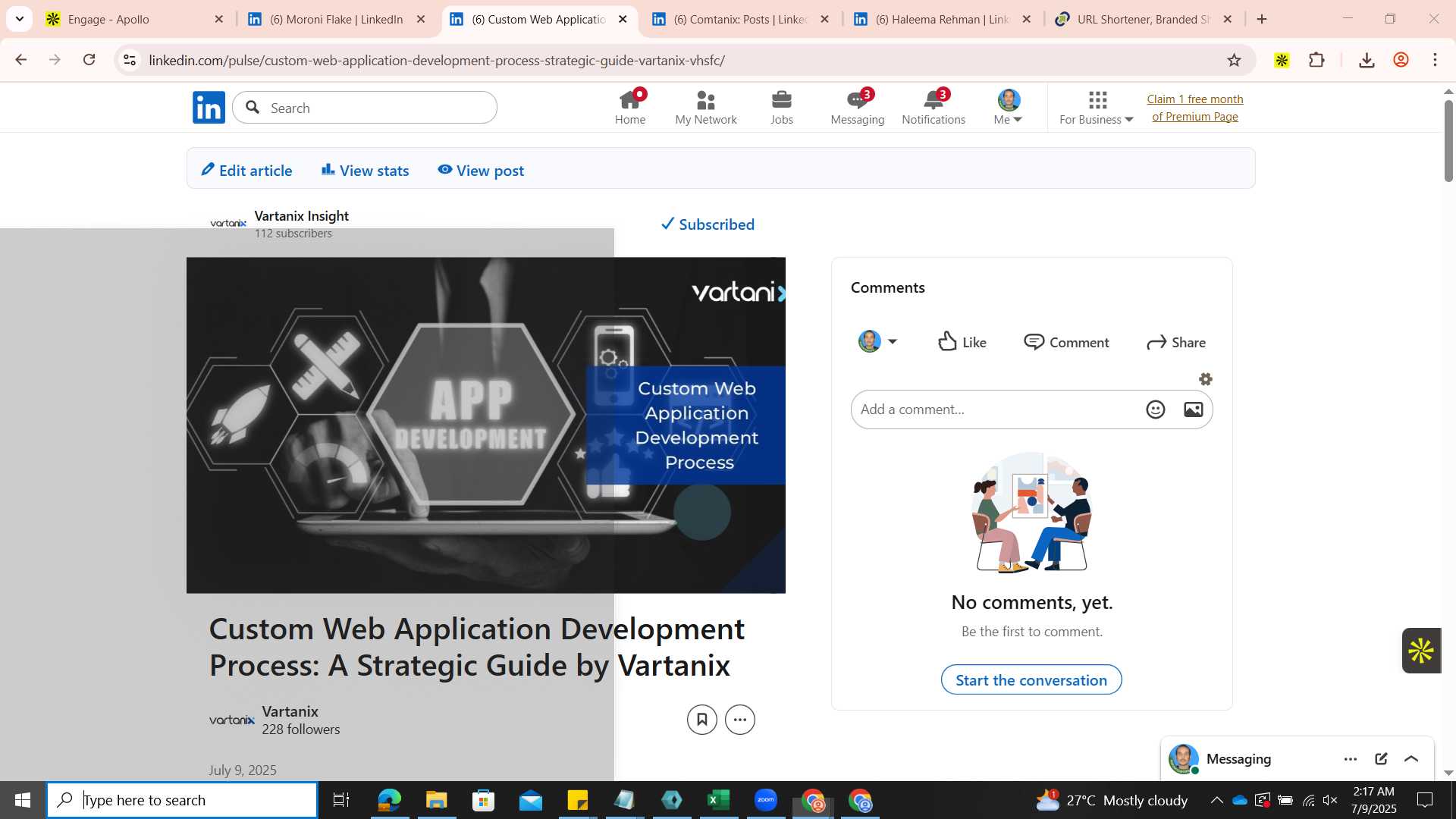Screen dimensions: 1456x819
Task: Expand the For Business menu
Action: (x=1097, y=108)
